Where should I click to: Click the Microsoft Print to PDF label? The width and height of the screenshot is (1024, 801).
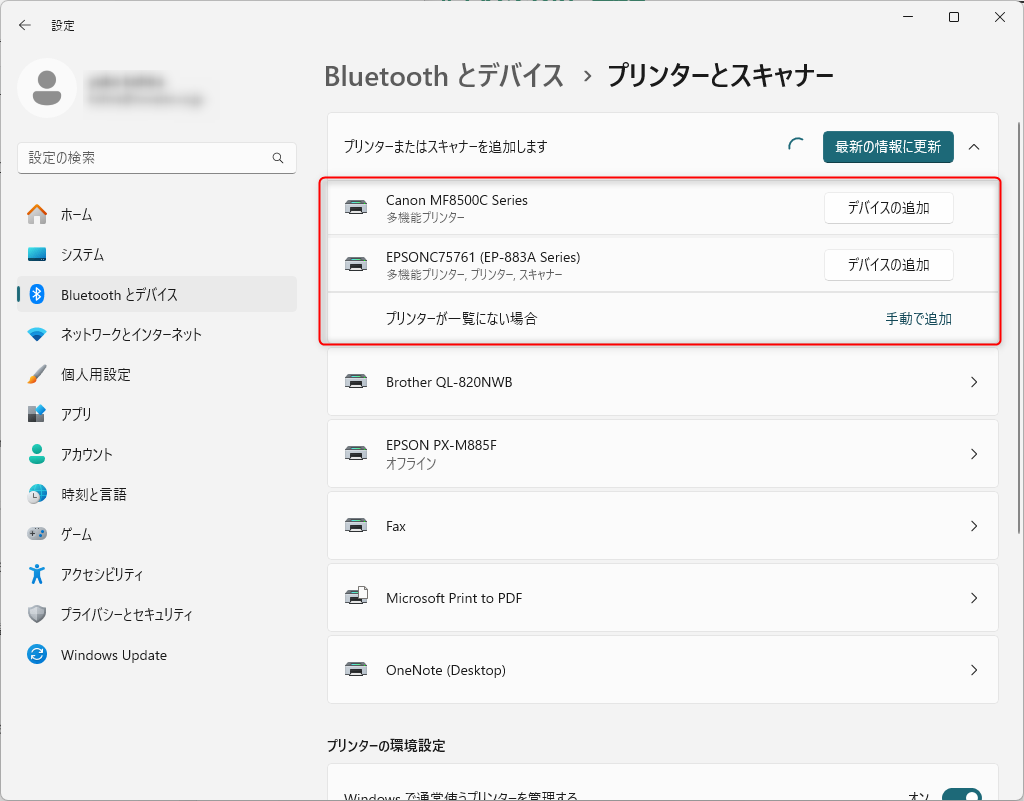tap(454, 598)
